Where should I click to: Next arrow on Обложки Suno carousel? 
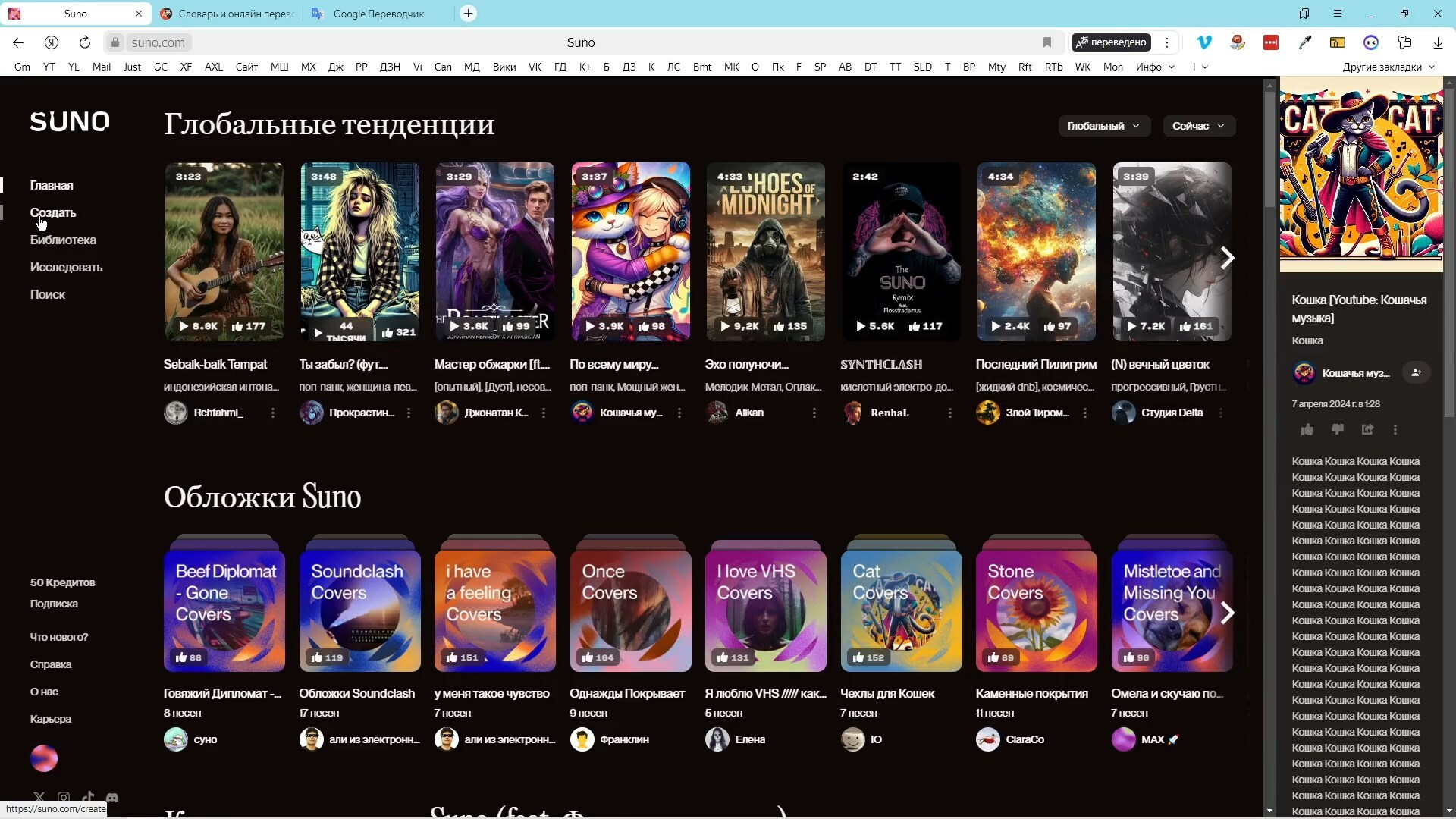1227,613
